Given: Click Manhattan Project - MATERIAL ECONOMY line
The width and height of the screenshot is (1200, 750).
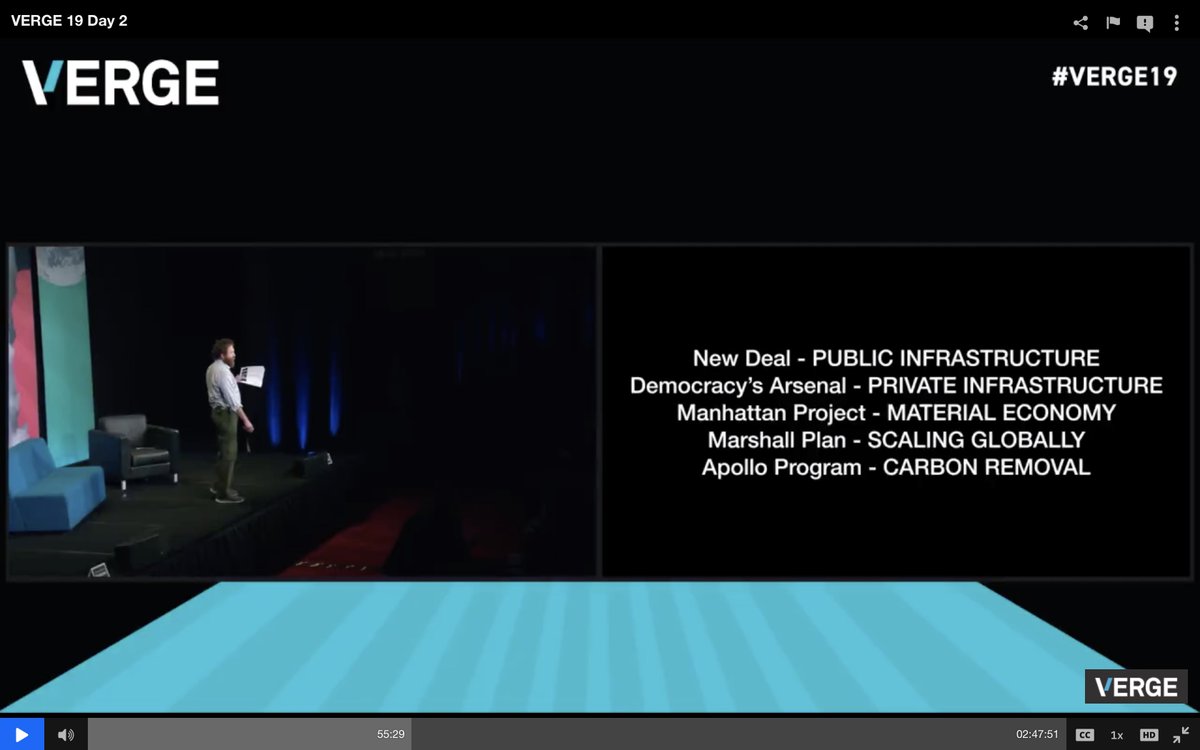Looking at the screenshot, I should [896, 412].
